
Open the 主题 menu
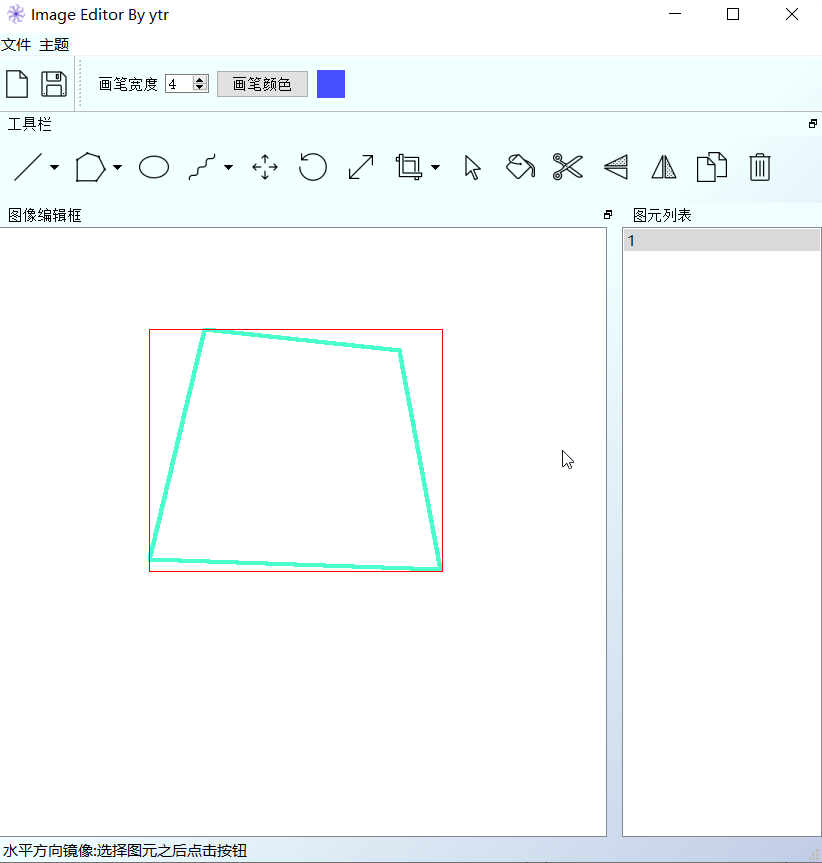click(x=54, y=45)
